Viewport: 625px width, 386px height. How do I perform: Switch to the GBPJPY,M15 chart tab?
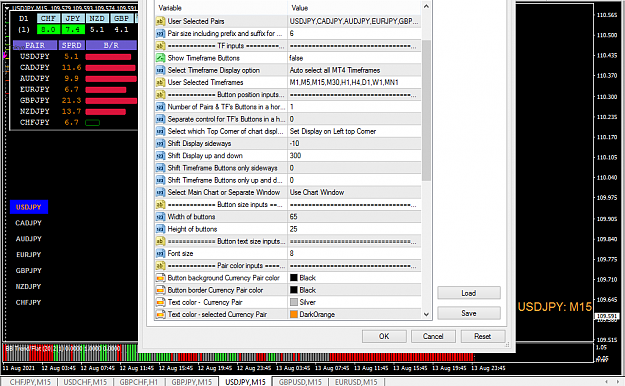192,382
